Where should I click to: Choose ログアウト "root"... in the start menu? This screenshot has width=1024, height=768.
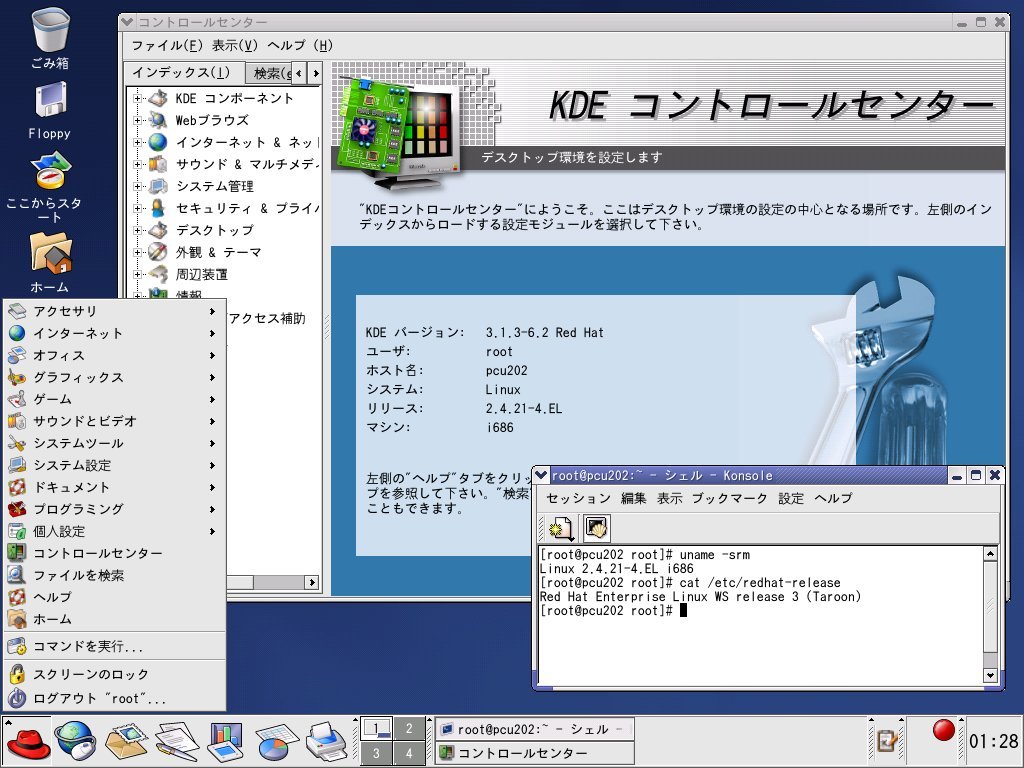[114, 698]
